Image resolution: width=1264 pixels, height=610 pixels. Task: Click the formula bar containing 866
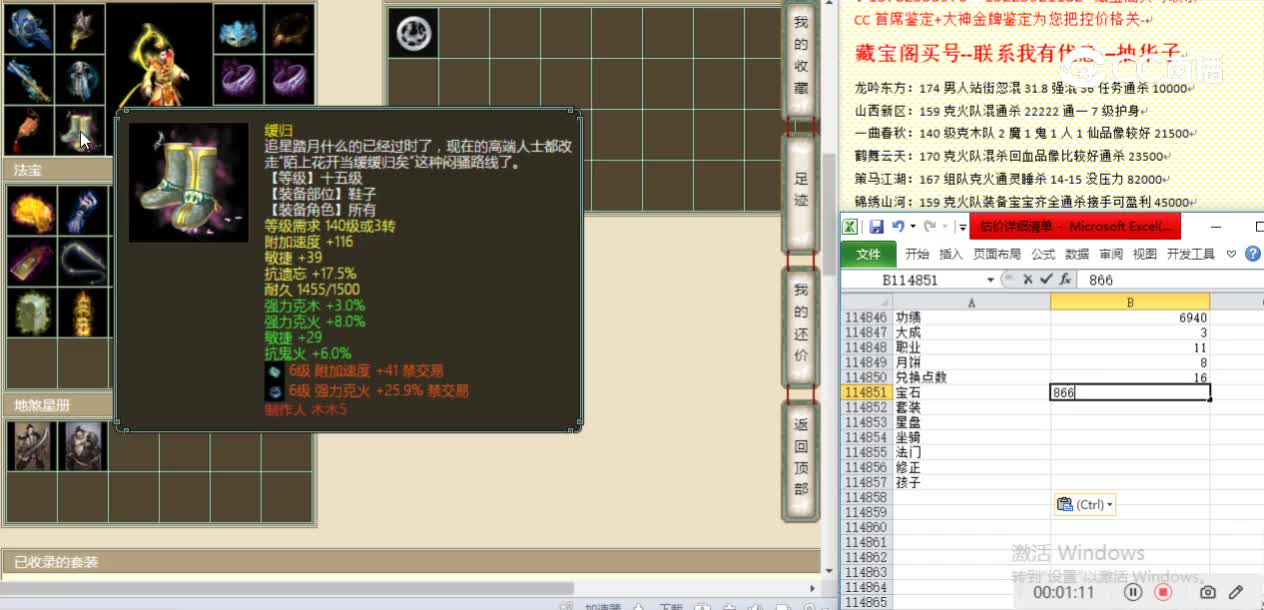click(x=1171, y=280)
